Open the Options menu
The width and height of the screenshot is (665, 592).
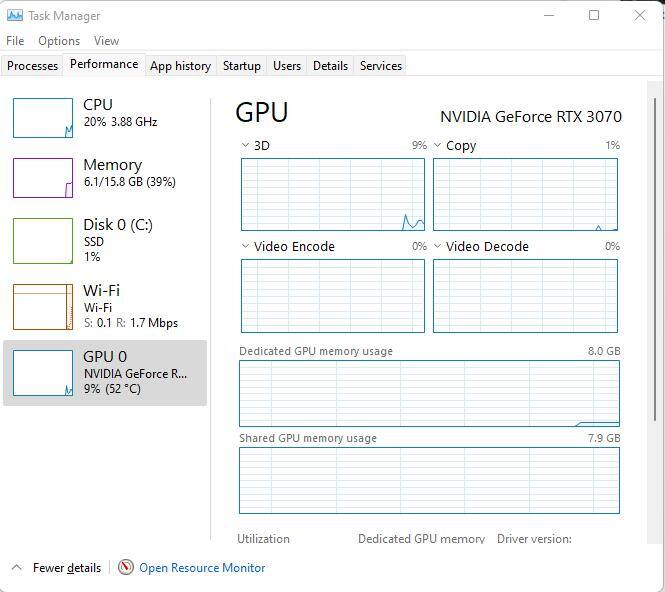(59, 41)
